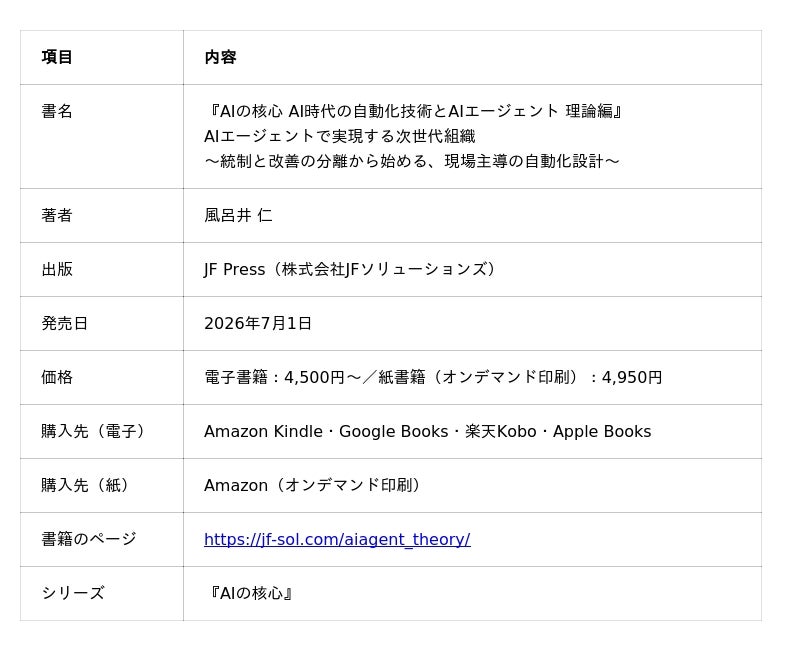The height and width of the screenshot is (651, 800).
Task: Click Amazon（オンデマンド印刷）in the paper purchase row
Action: [314, 485]
